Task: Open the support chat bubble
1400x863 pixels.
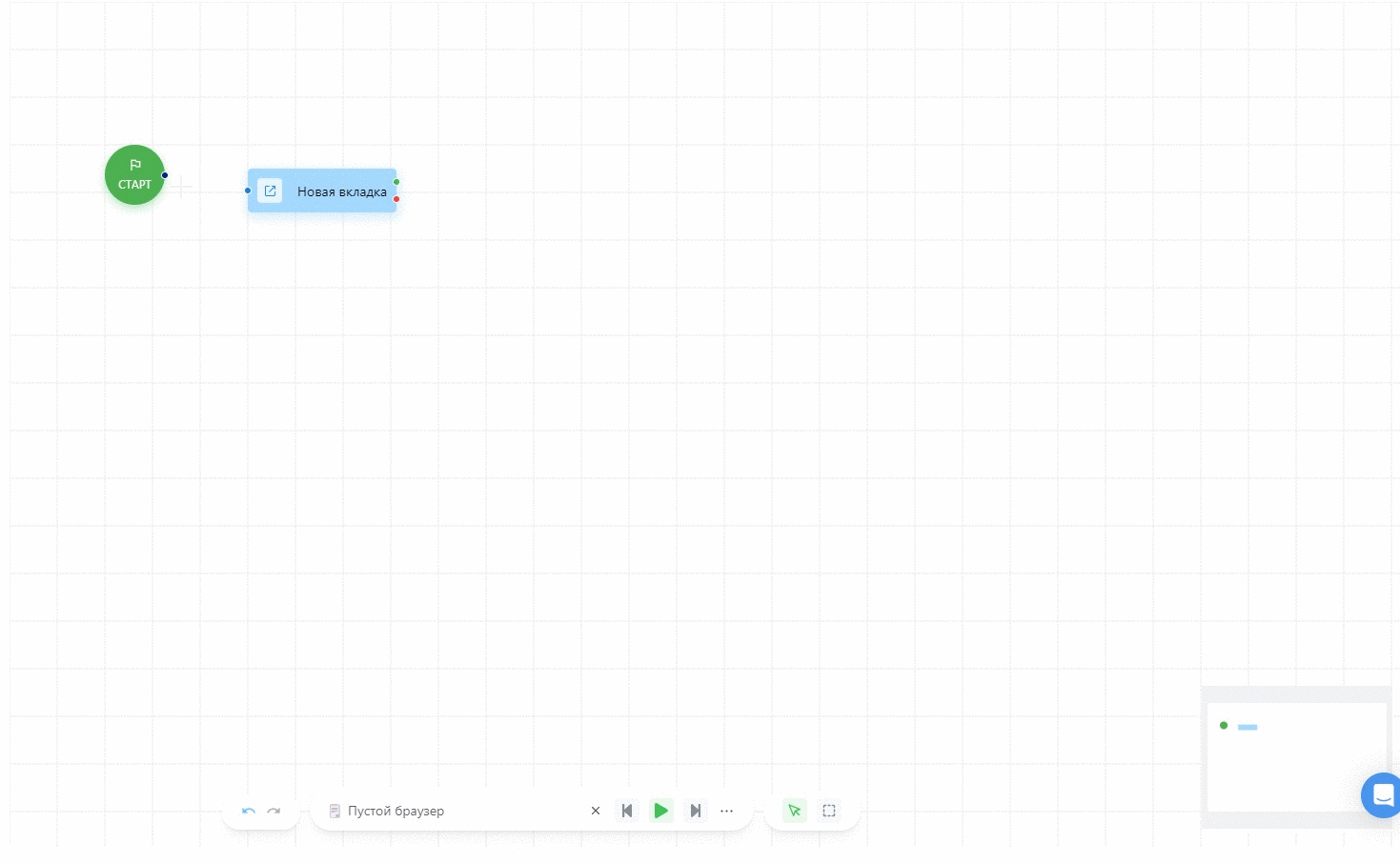Action: [x=1382, y=794]
